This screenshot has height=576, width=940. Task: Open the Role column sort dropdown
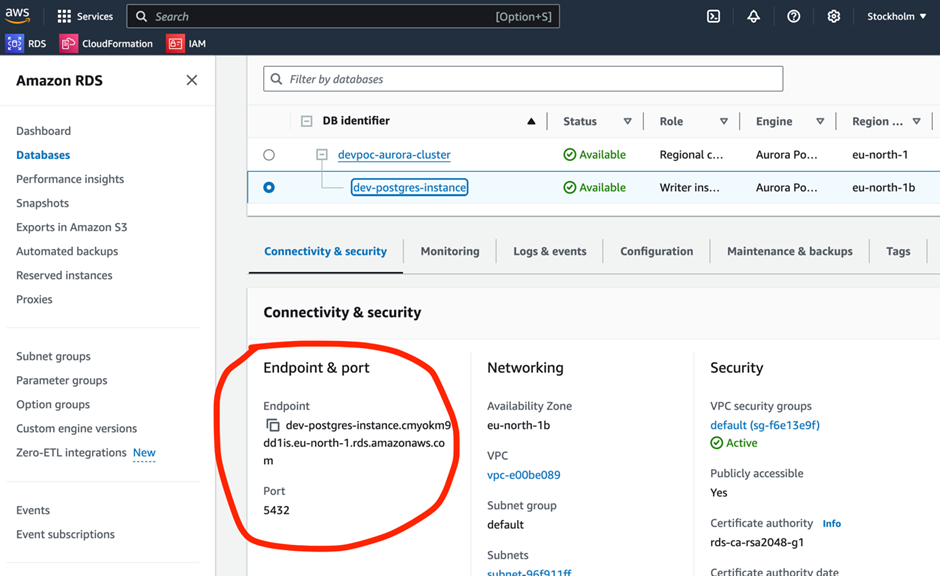click(x=724, y=121)
